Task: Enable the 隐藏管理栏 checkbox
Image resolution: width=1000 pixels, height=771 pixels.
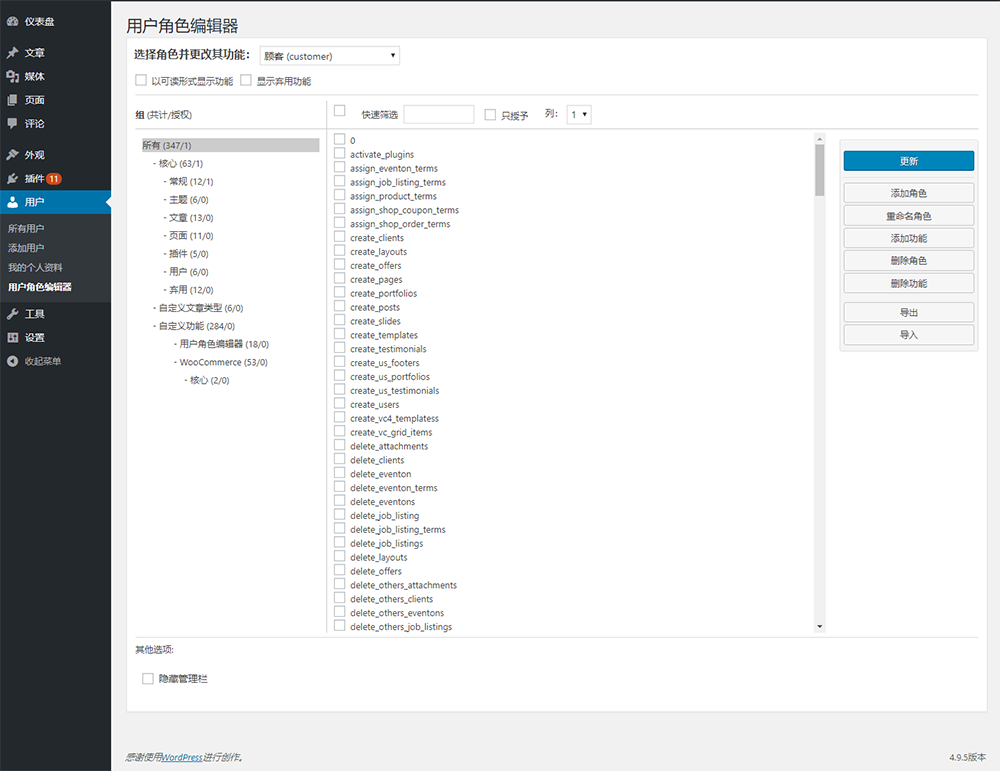Action: 148,679
